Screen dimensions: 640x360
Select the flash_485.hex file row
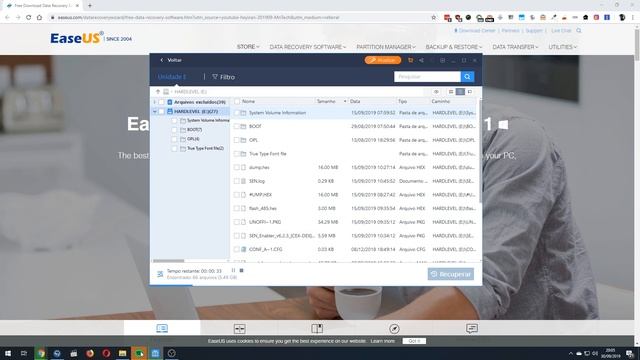(x=354, y=209)
